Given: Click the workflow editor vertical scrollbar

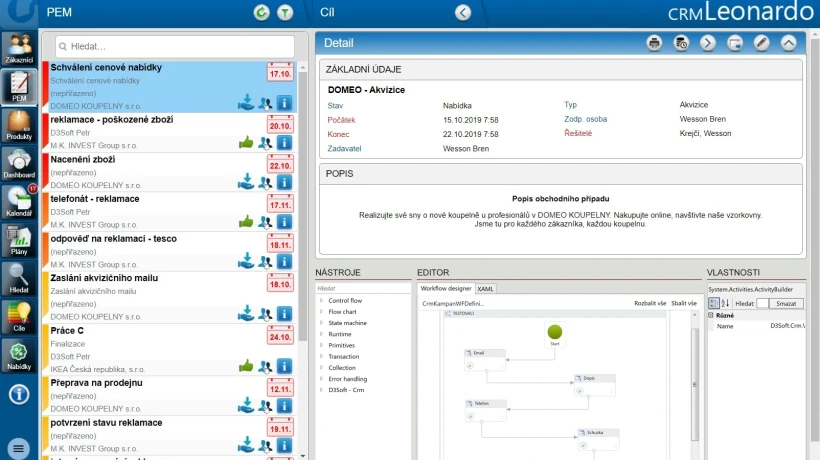Looking at the screenshot, I should click(695, 384).
